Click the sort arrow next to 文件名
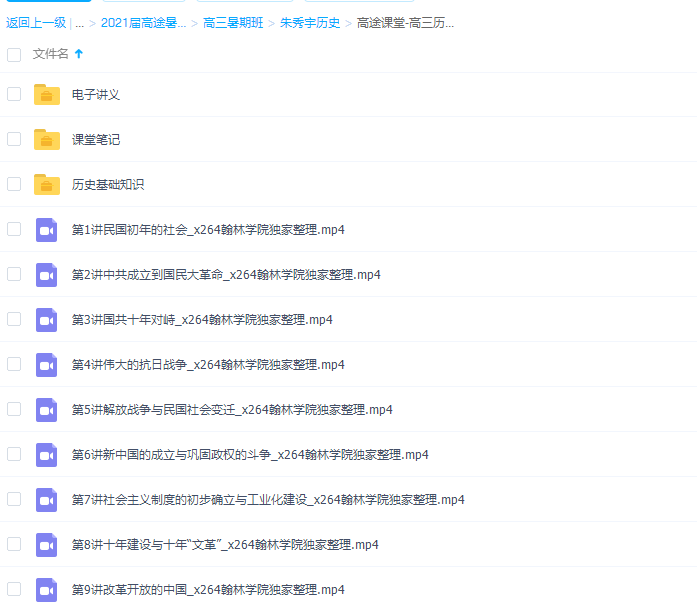 [x=79, y=54]
